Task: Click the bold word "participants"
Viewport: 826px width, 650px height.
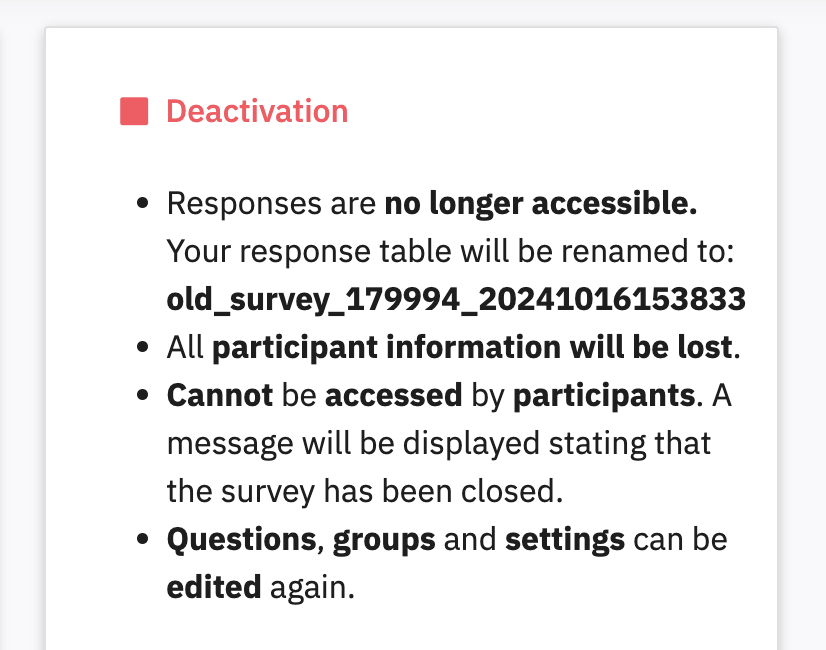Action: [603, 395]
